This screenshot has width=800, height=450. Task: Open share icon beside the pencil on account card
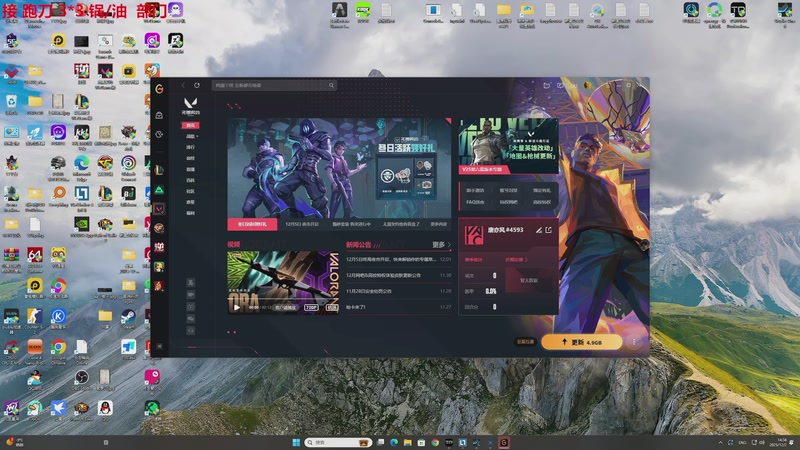[x=548, y=230]
